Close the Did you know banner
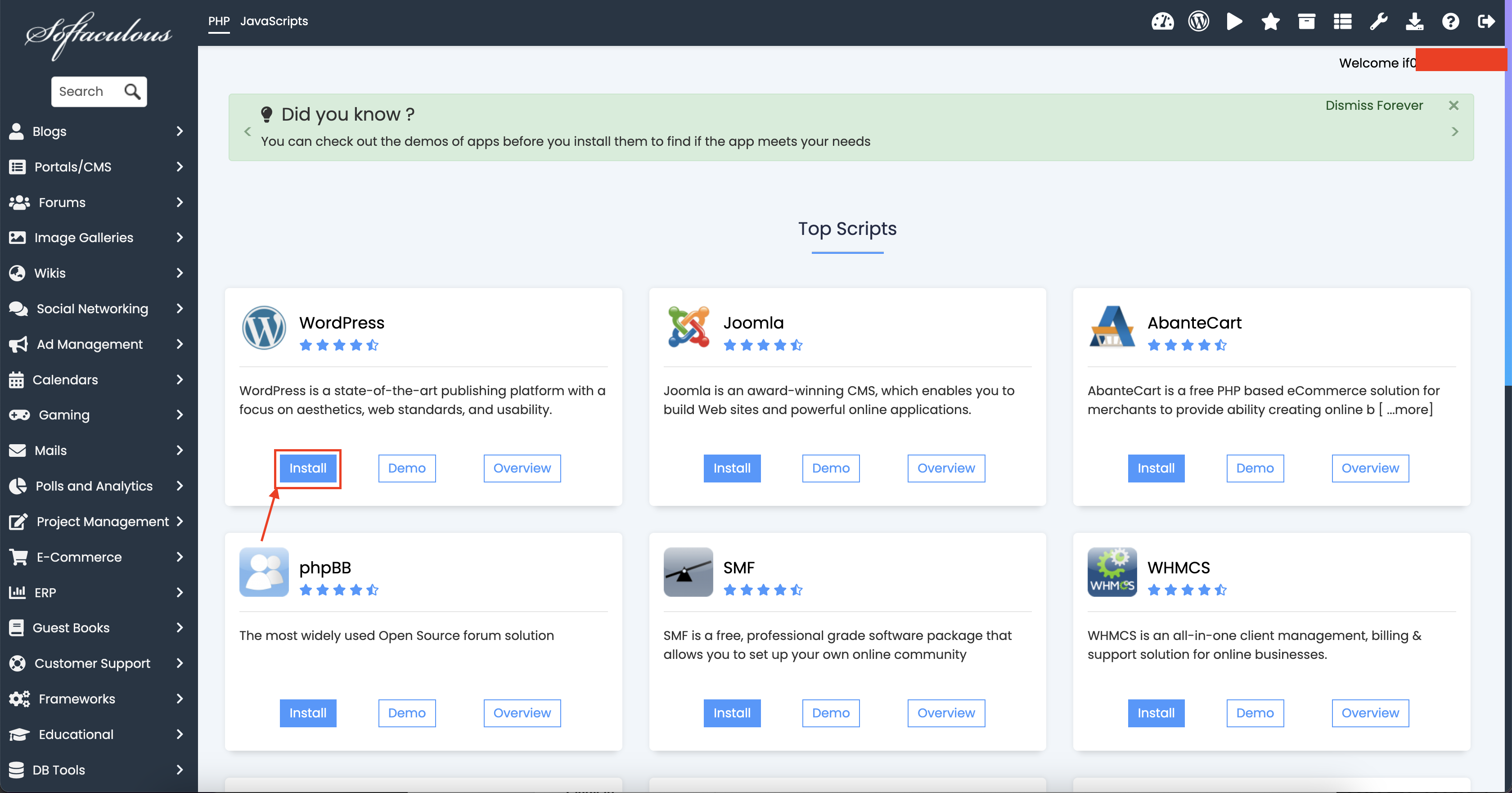Image resolution: width=1512 pixels, height=793 pixels. [1453, 106]
